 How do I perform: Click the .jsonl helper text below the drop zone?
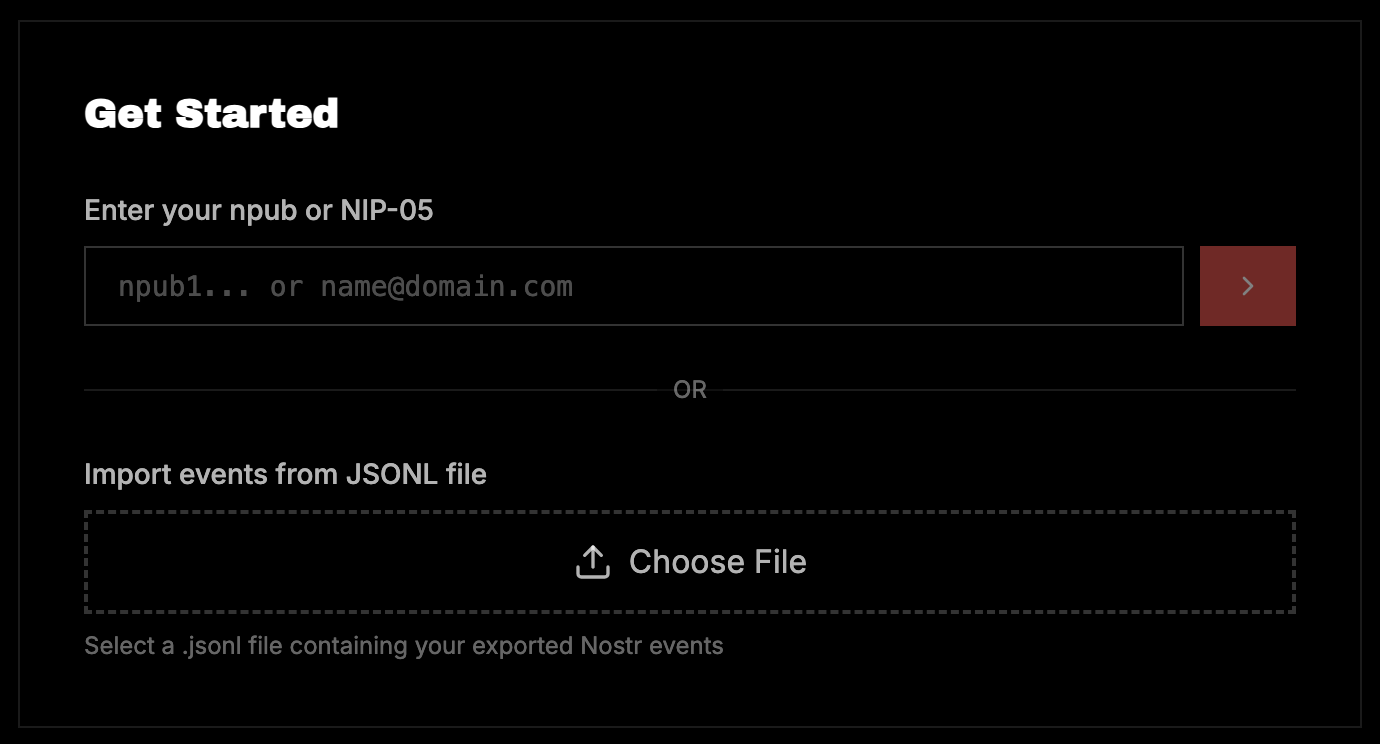click(x=403, y=645)
